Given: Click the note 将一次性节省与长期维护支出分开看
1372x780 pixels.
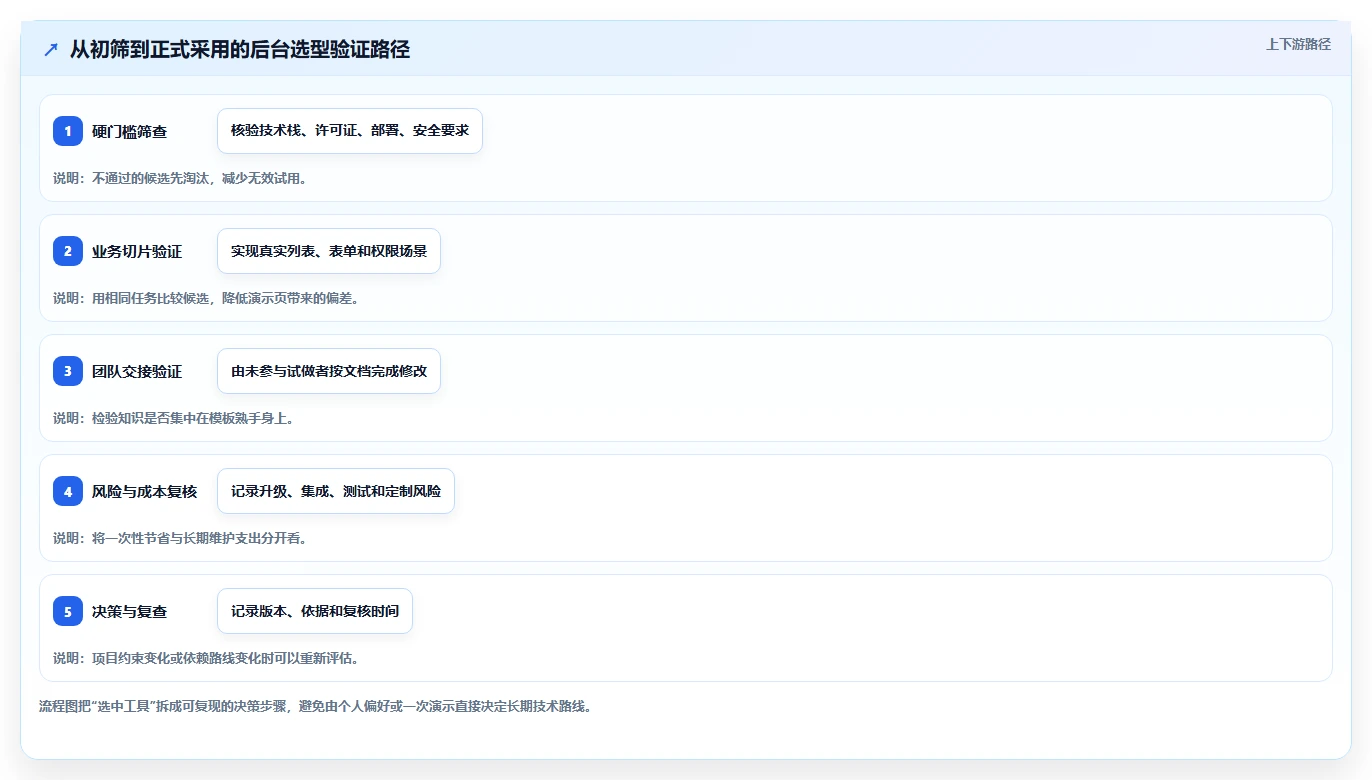Looking at the screenshot, I should click(180, 538).
